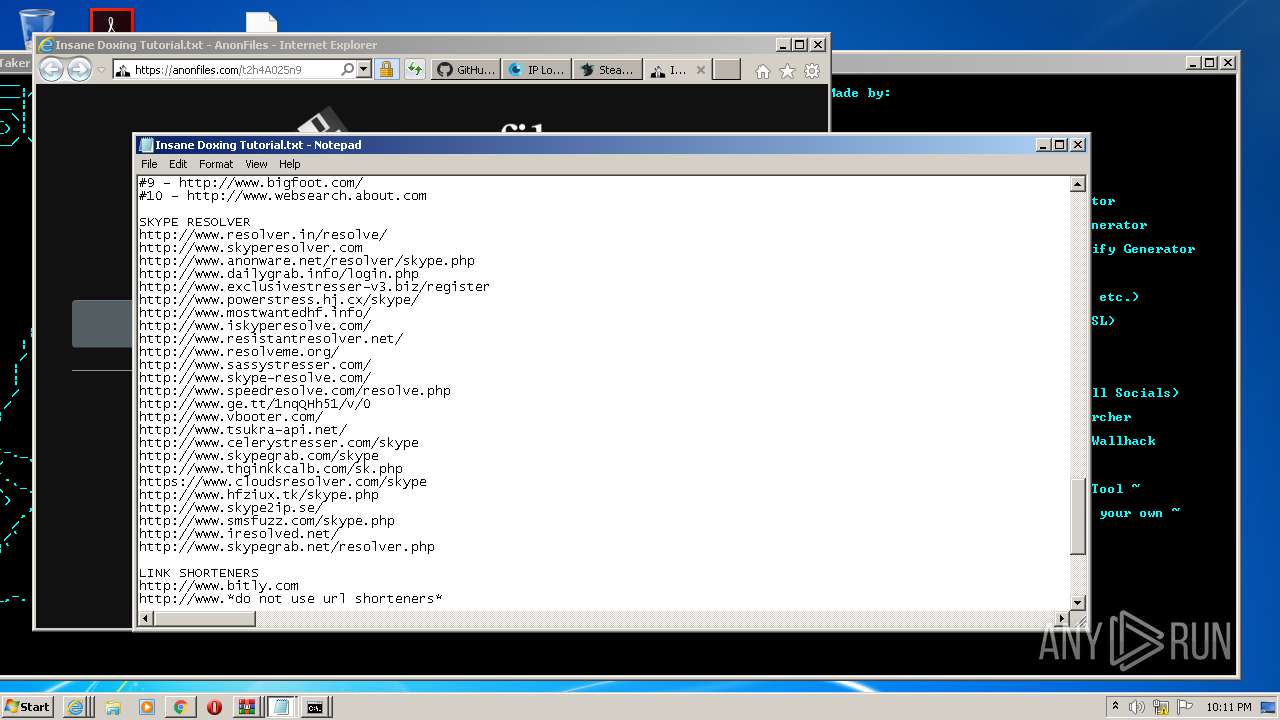This screenshot has height=720, width=1280.
Task: Click the 'do not use url shorteners' line
Action: click(x=291, y=599)
